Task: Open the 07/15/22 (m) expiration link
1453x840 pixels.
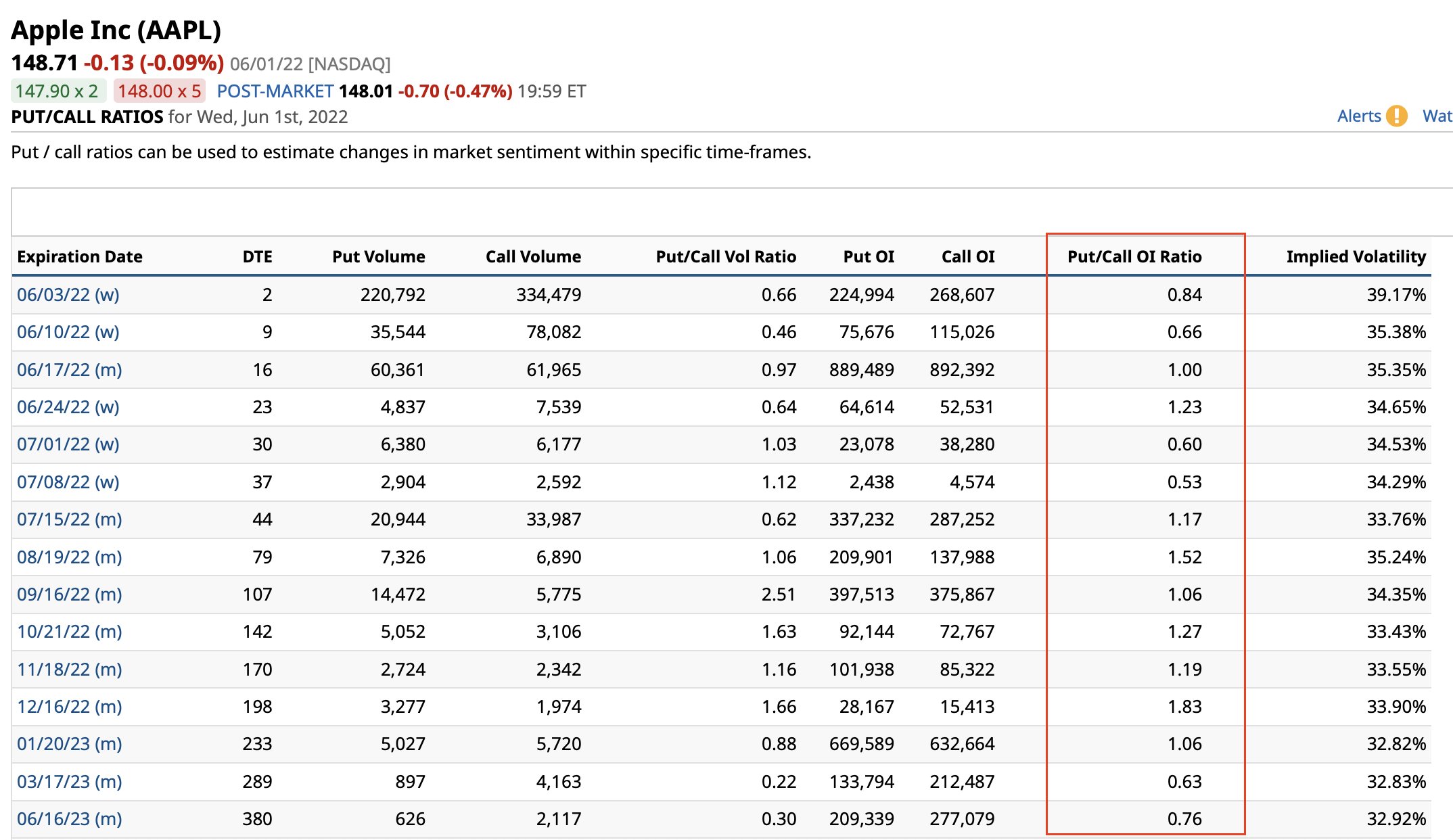Action: pyautogui.click(x=70, y=519)
